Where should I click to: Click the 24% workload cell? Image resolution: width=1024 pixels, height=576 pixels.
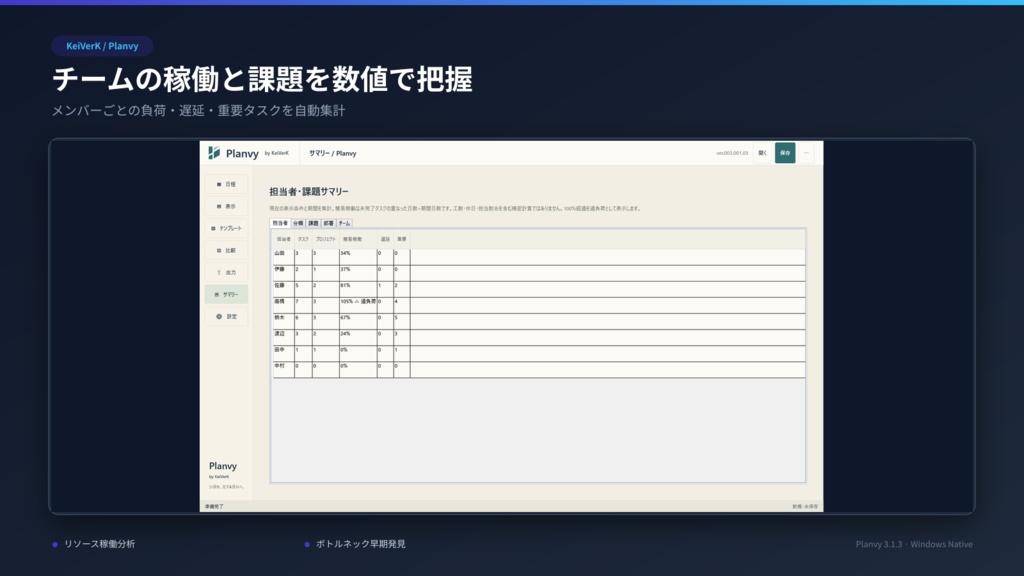pyautogui.click(x=358, y=336)
